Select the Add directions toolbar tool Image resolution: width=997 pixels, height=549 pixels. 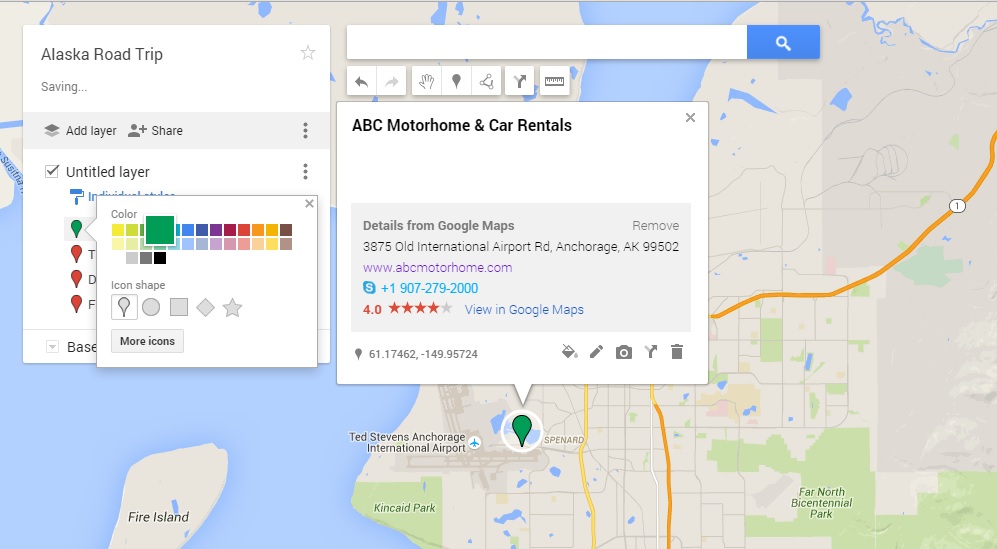(x=519, y=81)
